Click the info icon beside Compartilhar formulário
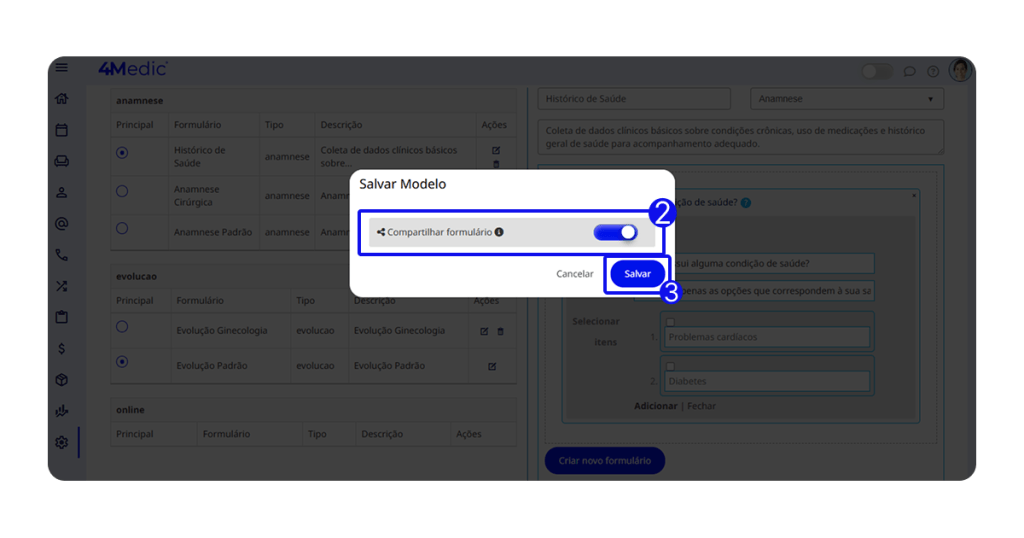The width and height of the screenshot is (1024, 538). click(x=499, y=232)
